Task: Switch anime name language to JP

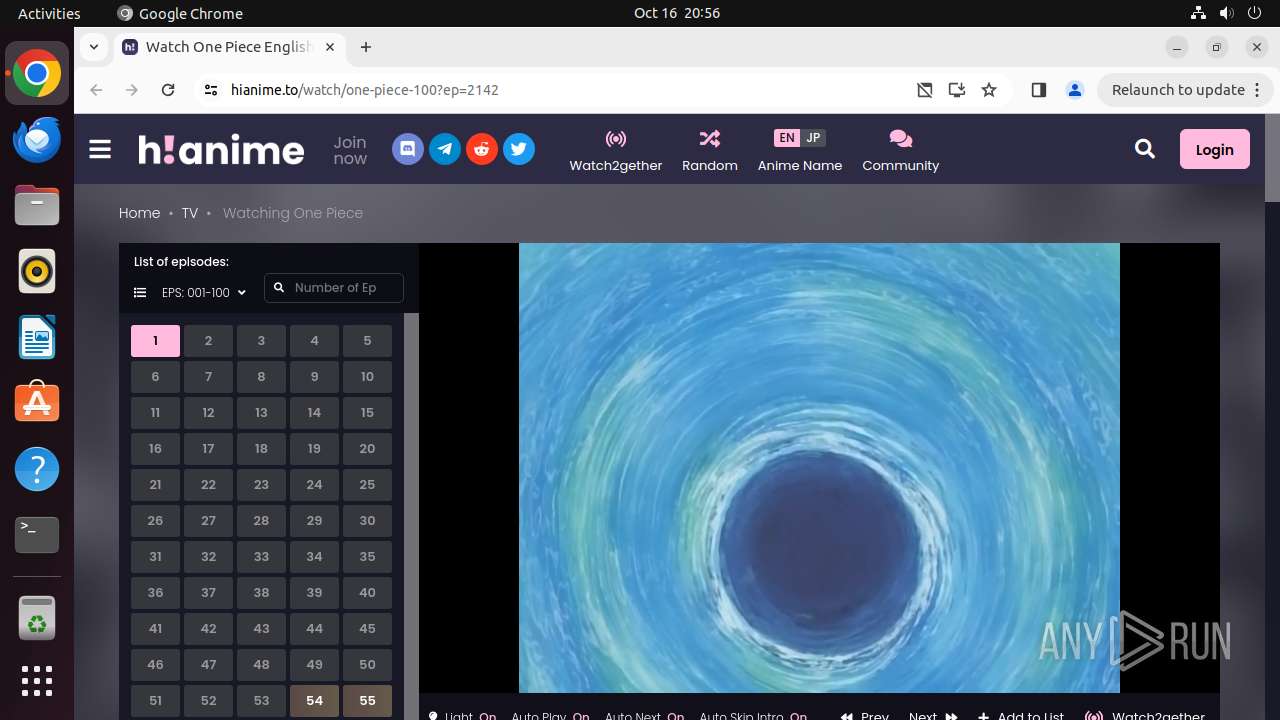Action: (813, 138)
